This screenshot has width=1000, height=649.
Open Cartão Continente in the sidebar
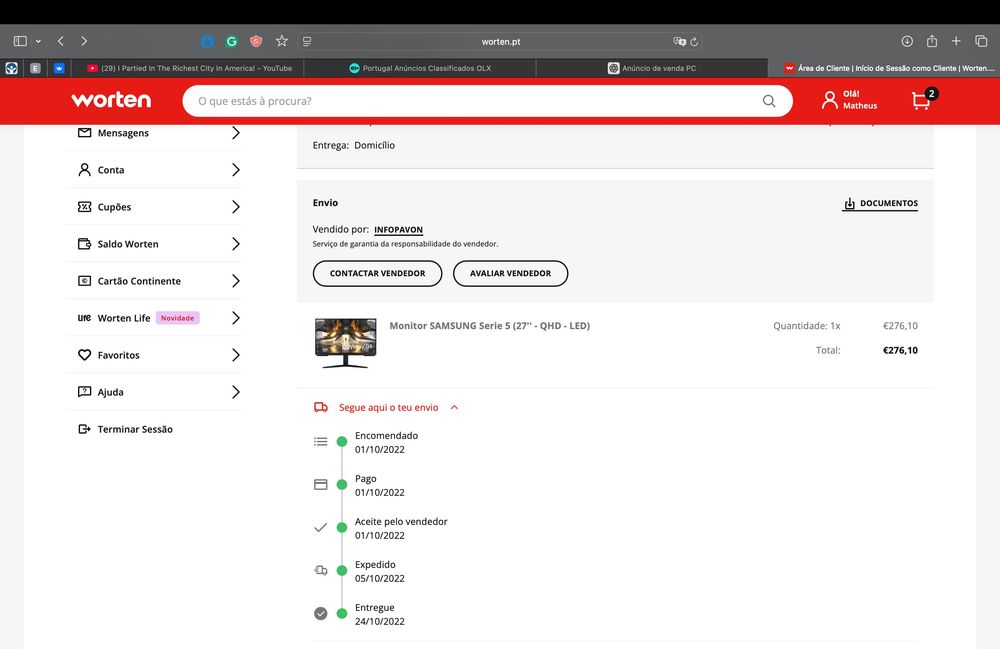click(139, 281)
